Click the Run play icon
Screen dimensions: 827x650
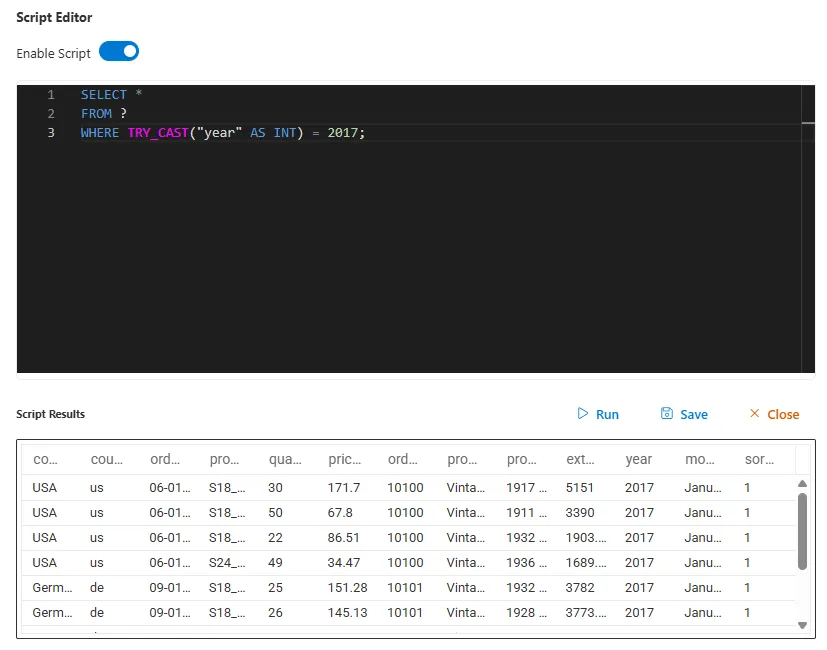point(583,414)
